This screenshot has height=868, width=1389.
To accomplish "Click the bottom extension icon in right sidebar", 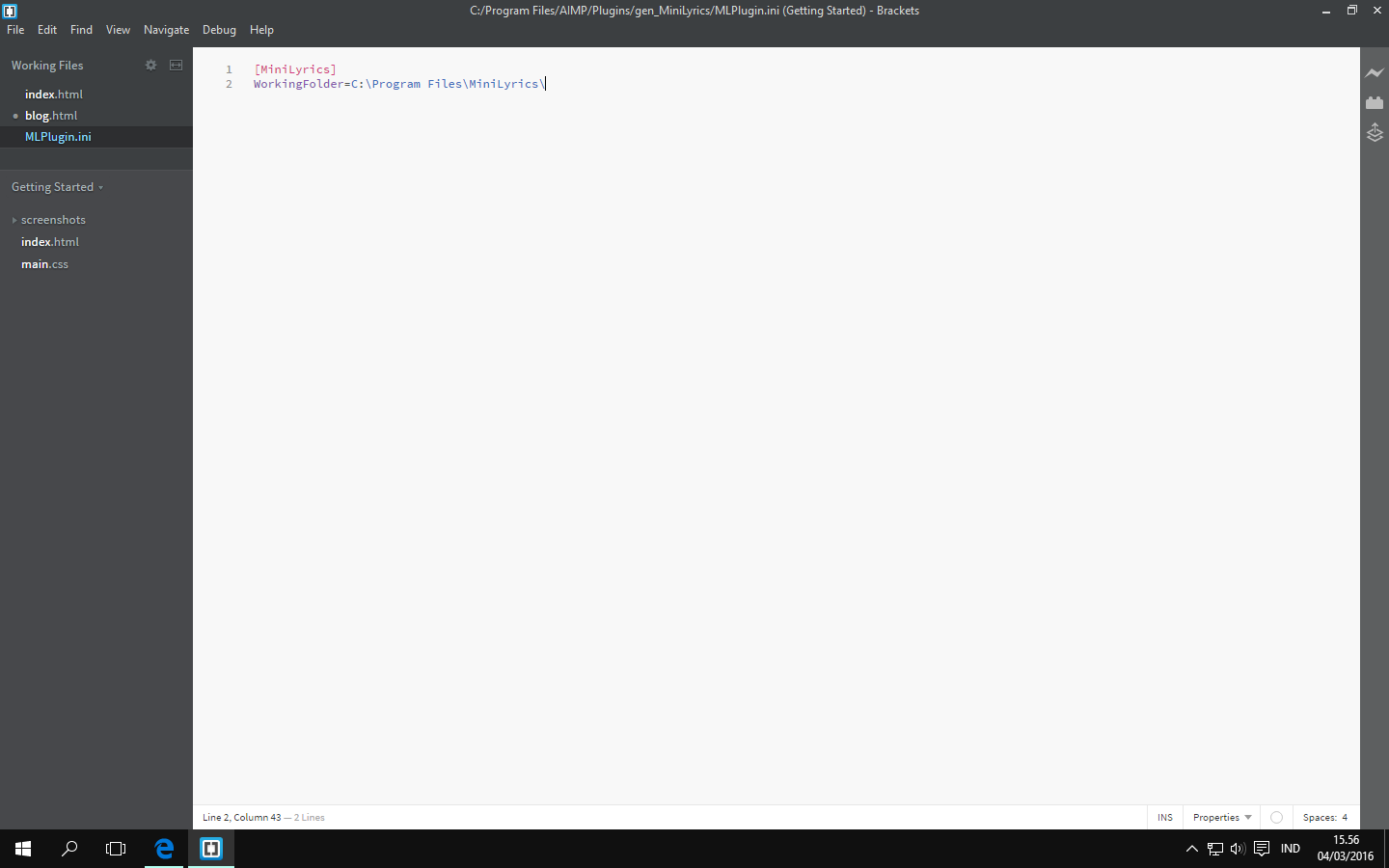I will (x=1375, y=133).
